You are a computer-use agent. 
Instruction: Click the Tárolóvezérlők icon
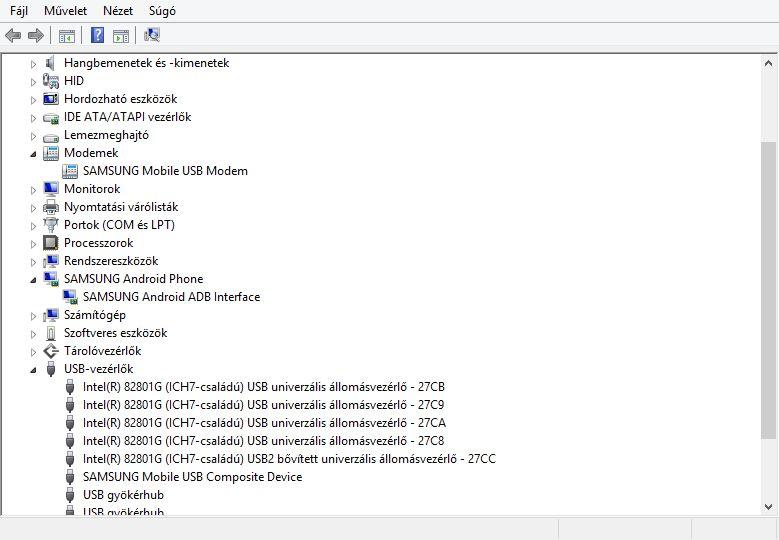click(51, 351)
